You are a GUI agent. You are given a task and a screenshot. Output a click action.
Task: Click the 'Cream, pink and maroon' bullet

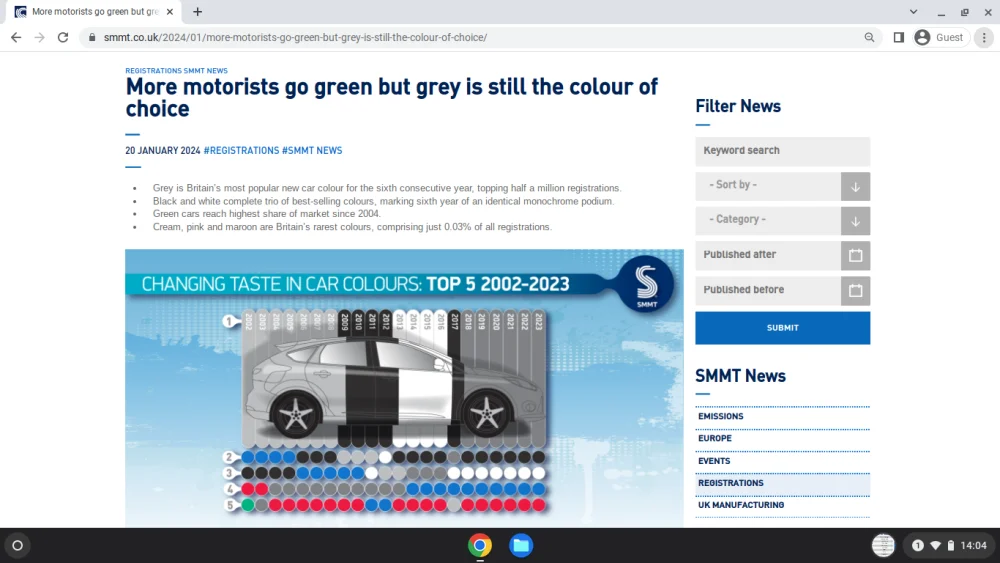click(352, 227)
